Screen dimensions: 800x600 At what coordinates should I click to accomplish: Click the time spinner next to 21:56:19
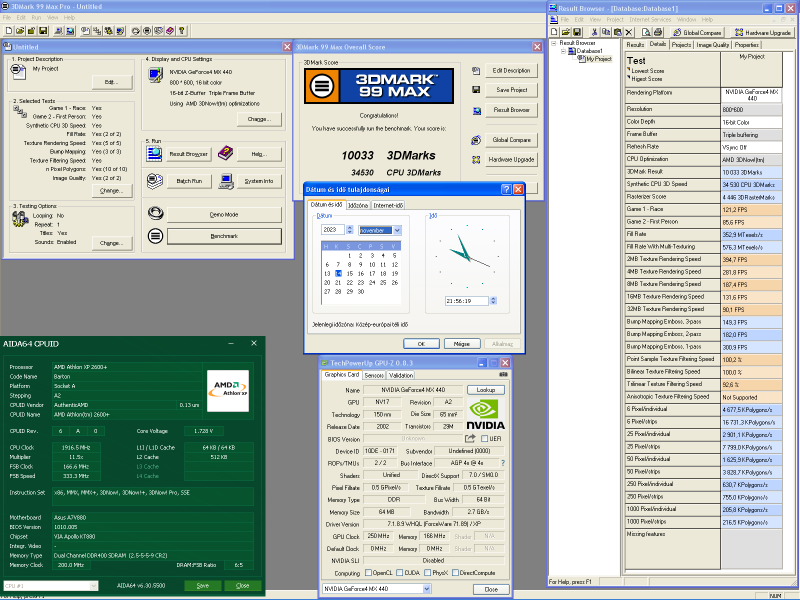click(493, 301)
